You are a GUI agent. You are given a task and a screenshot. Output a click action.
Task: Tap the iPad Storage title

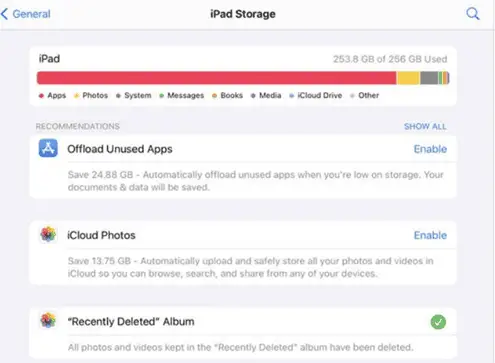click(243, 14)
